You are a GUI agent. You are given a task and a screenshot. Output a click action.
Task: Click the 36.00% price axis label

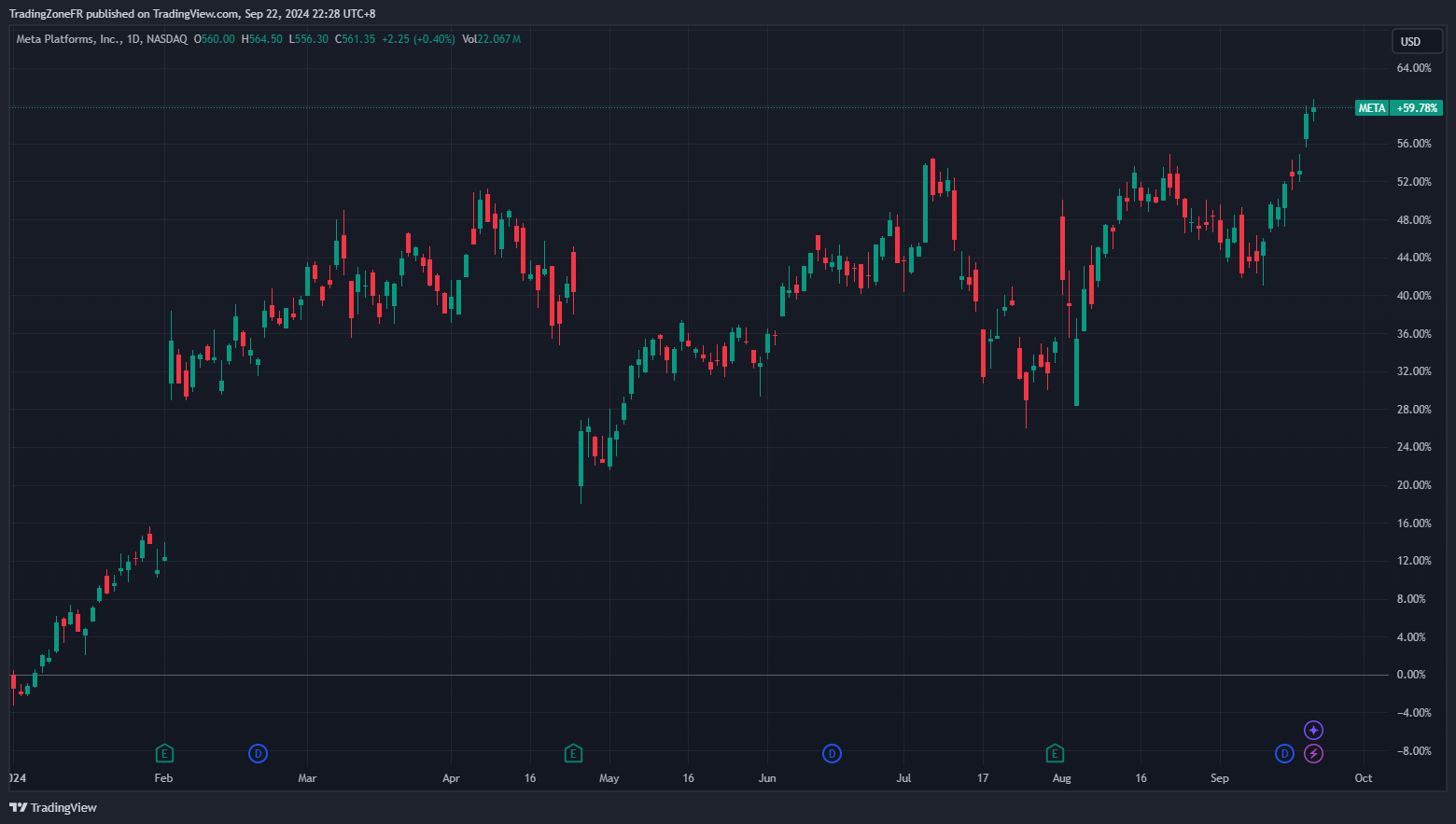click(1414, 334)
